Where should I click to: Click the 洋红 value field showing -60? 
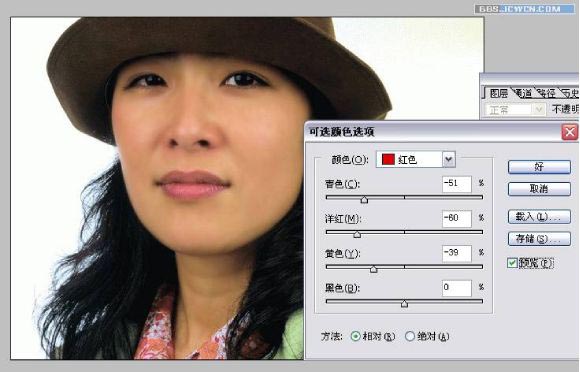pos(457,219)
